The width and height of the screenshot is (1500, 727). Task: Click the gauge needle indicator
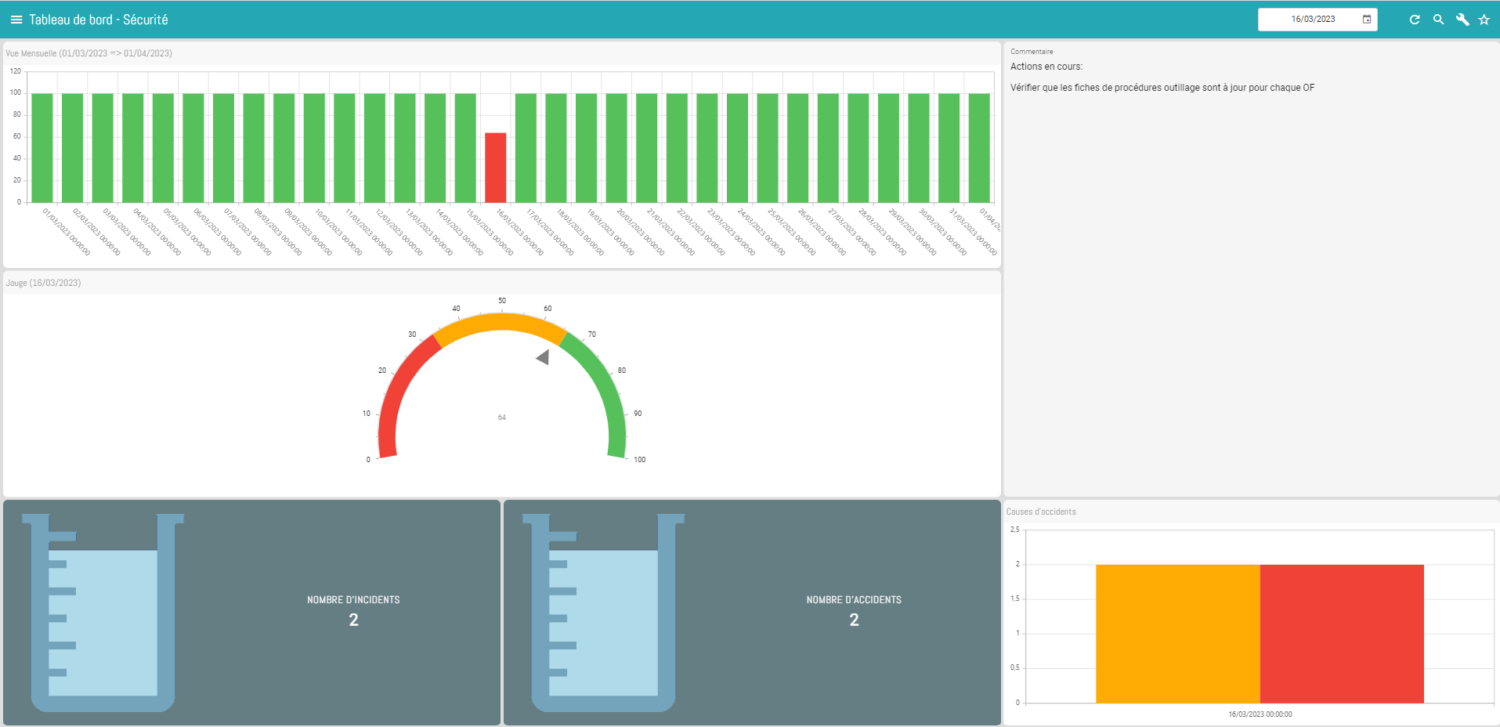point(543,356)
